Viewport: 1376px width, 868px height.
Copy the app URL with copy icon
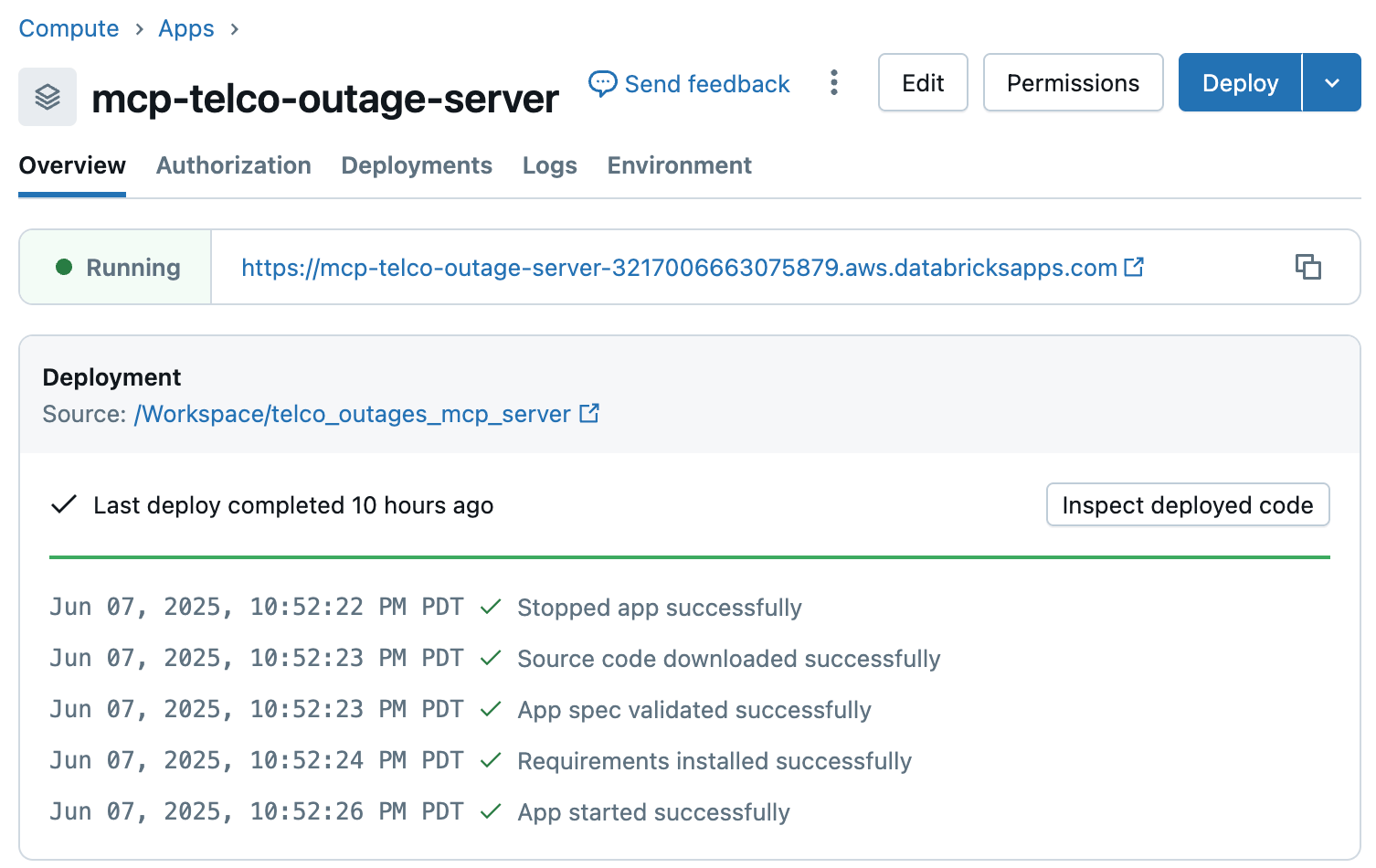pos(1307,267)
